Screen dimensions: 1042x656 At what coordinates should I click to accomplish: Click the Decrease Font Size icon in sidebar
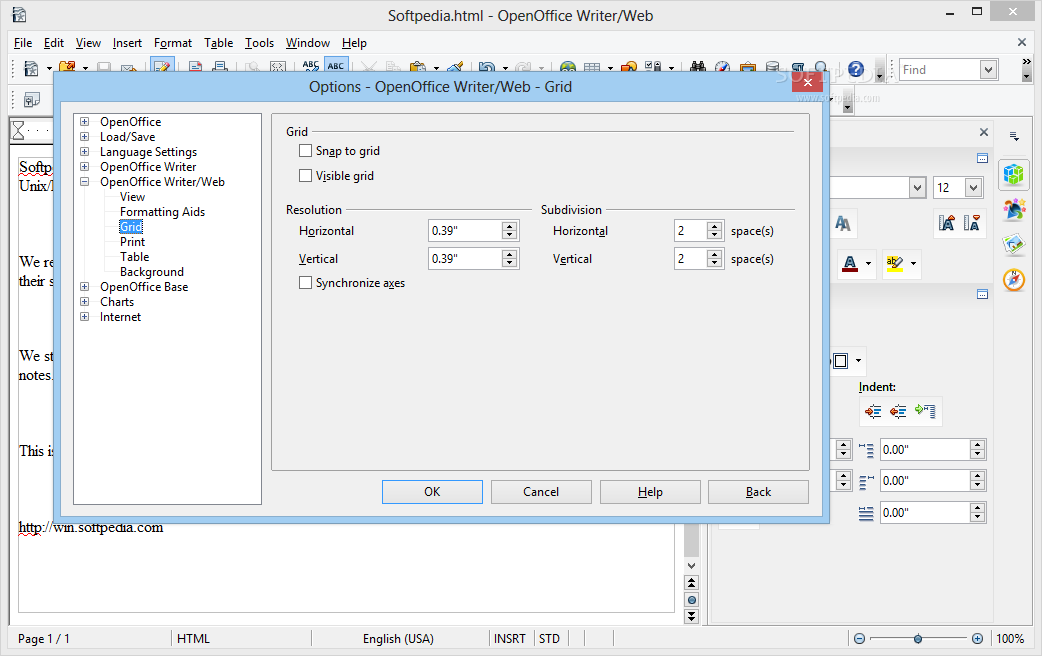[x=972, y=223]
